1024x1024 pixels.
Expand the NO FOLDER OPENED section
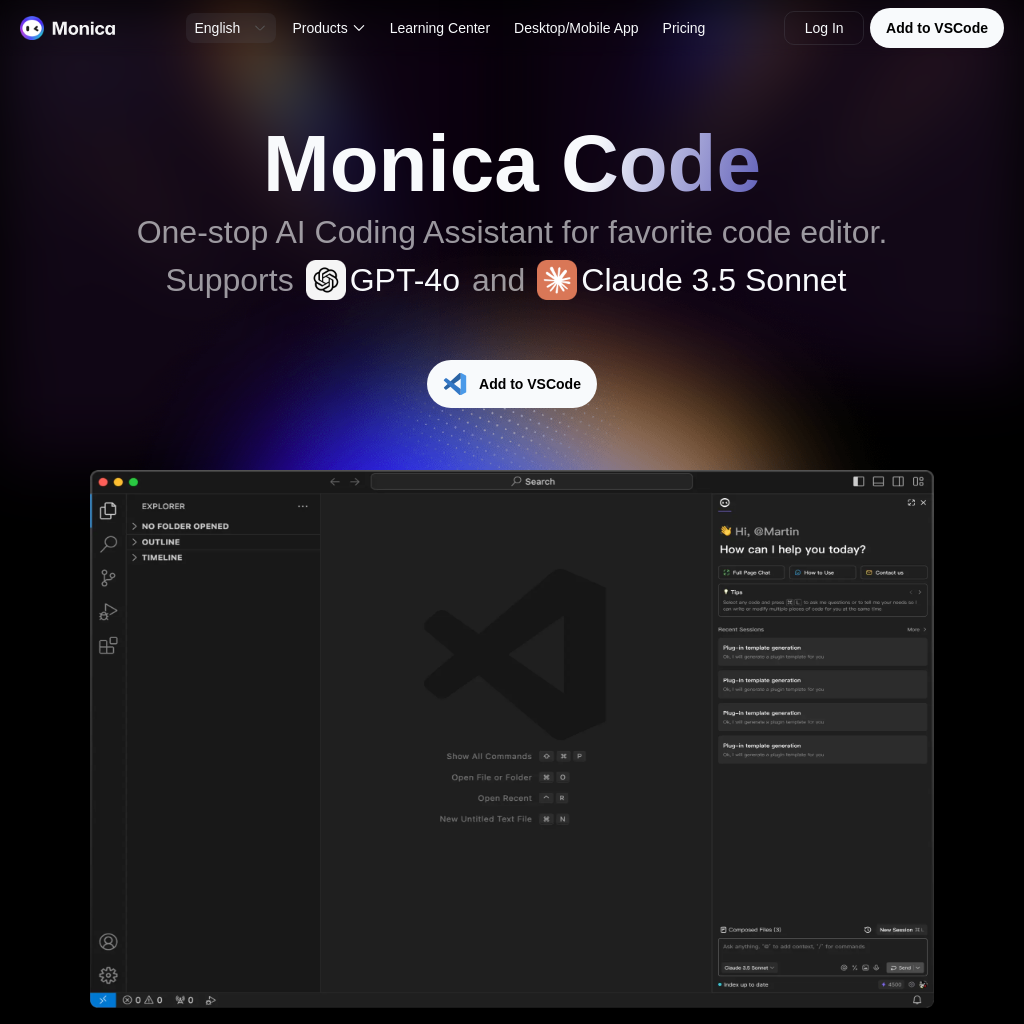coord(223,526)
